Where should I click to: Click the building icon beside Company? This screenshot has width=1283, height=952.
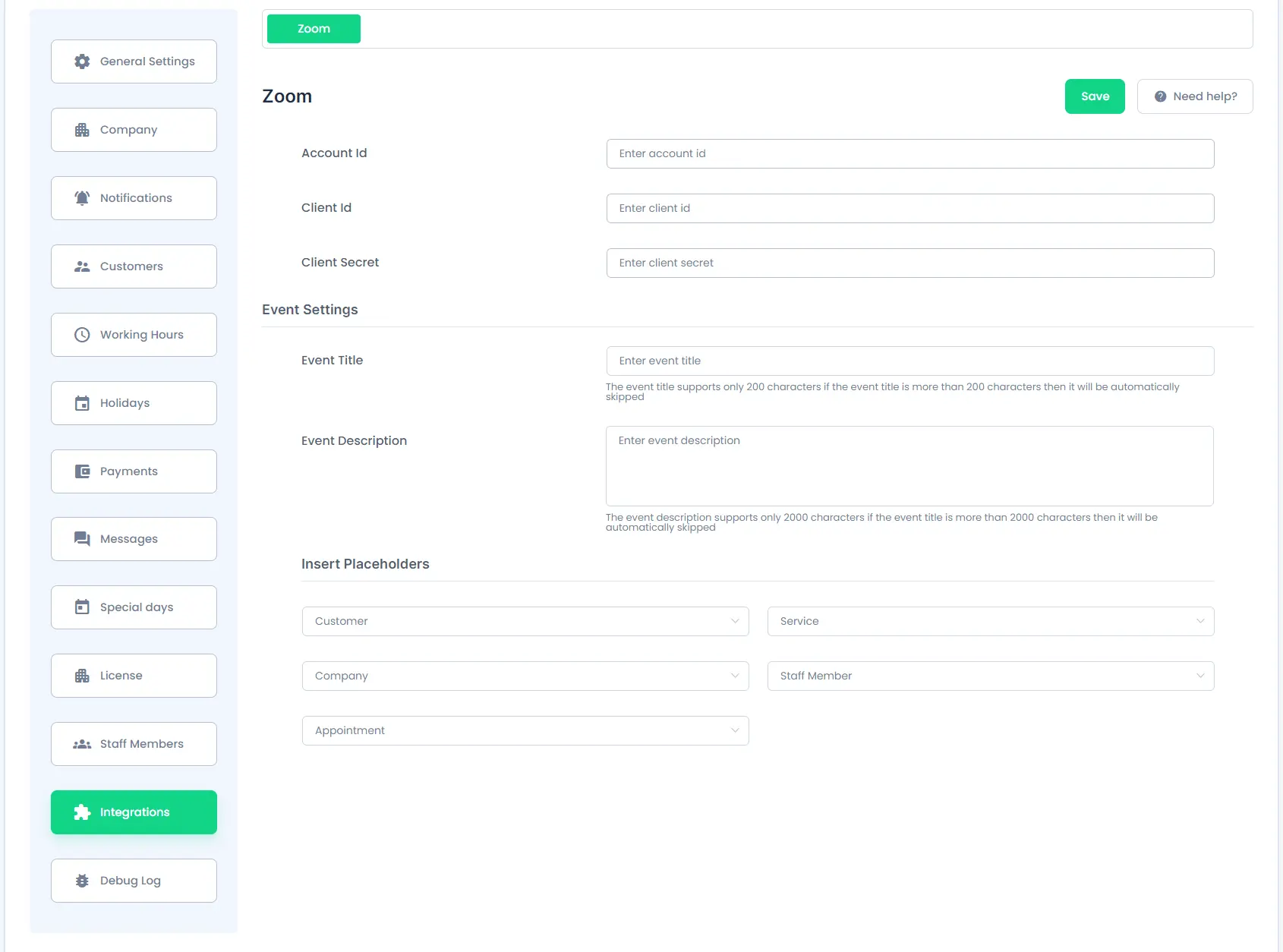[82, 130]
